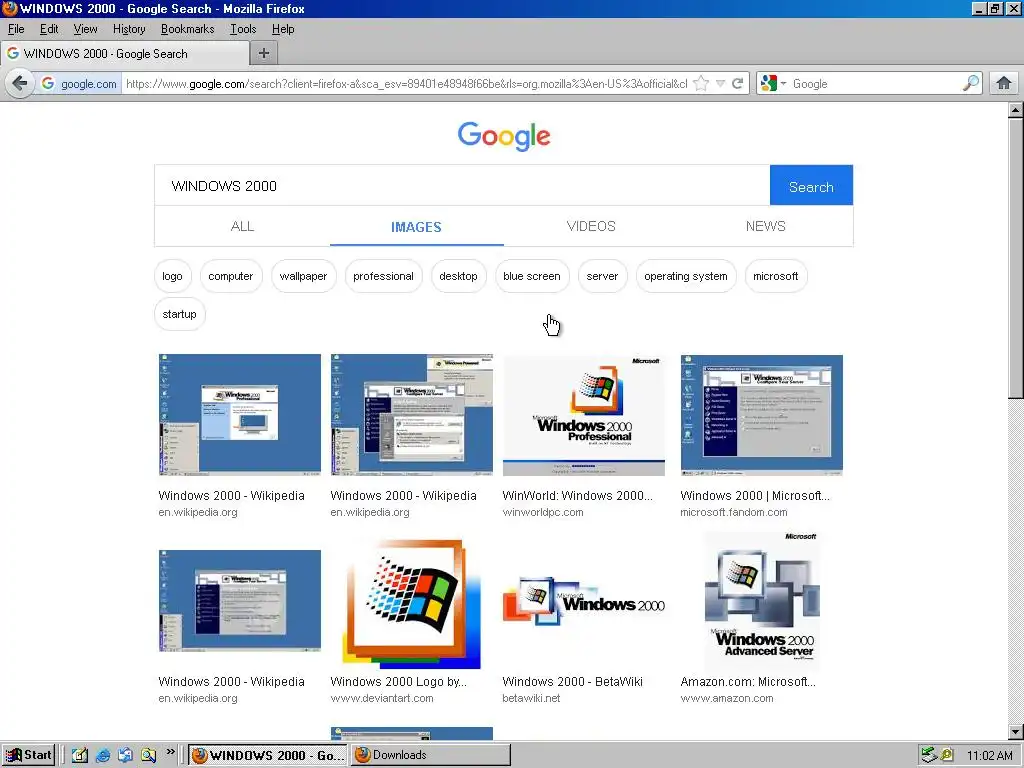The height and width of the screenshot is (768, 1024).
Task: Switch to WINDOWS 2000 - Go... taskbar button
Action: (268, 755)
